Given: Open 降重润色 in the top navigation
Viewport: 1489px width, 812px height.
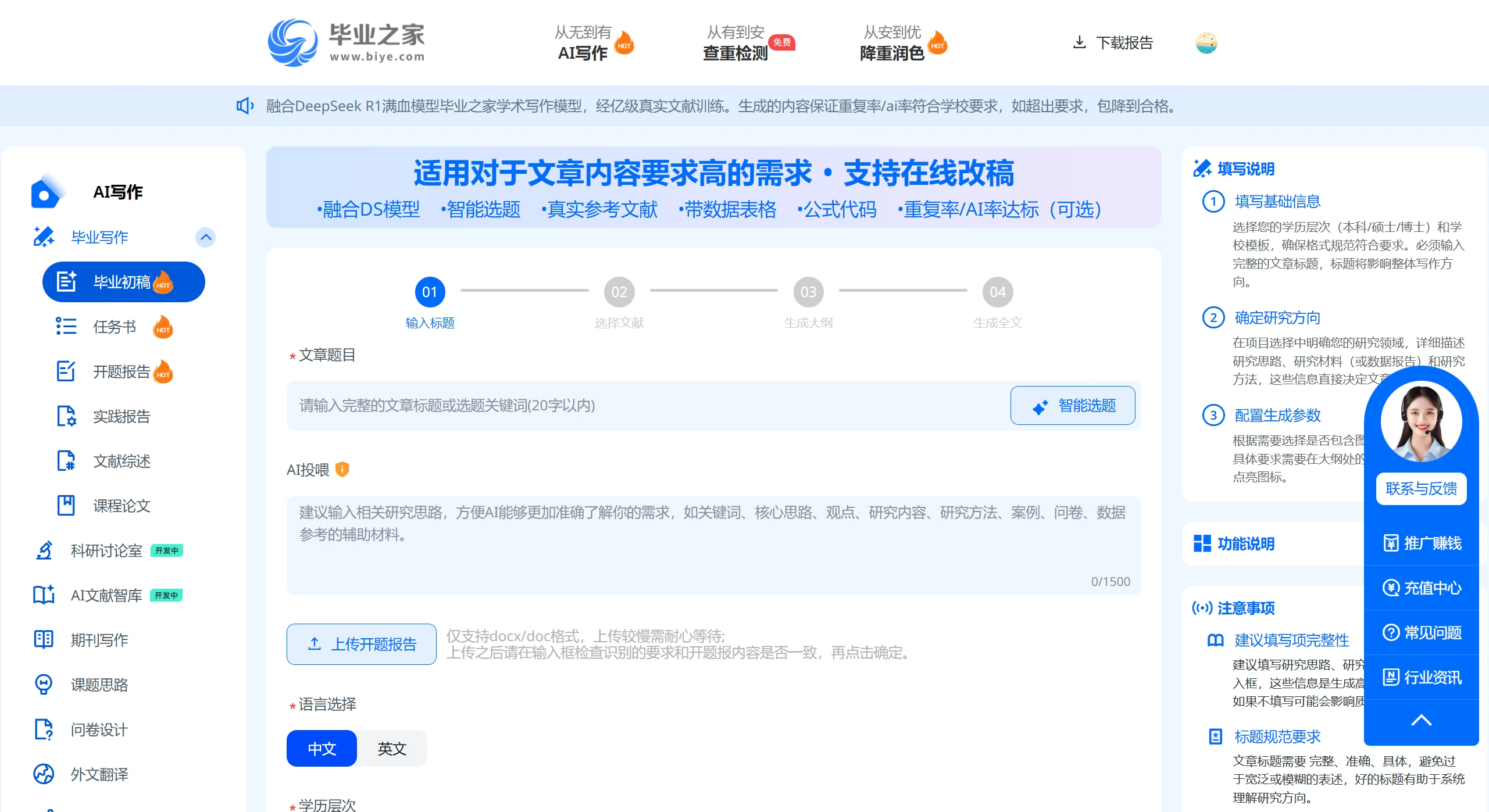Looking at the screenshot, I should [893, 52].
